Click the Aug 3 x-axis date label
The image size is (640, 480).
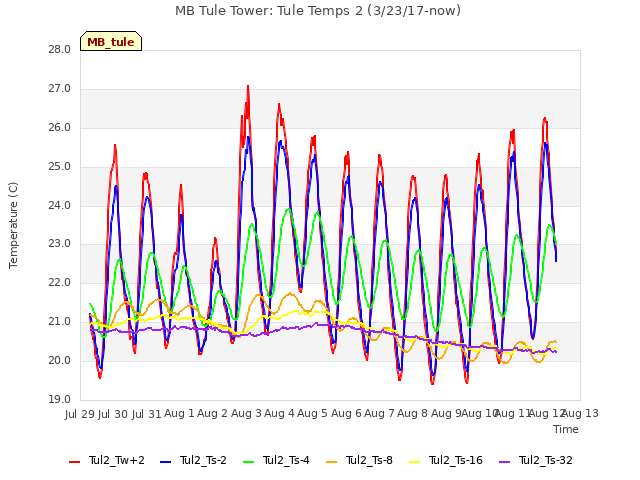click(246, 413)
